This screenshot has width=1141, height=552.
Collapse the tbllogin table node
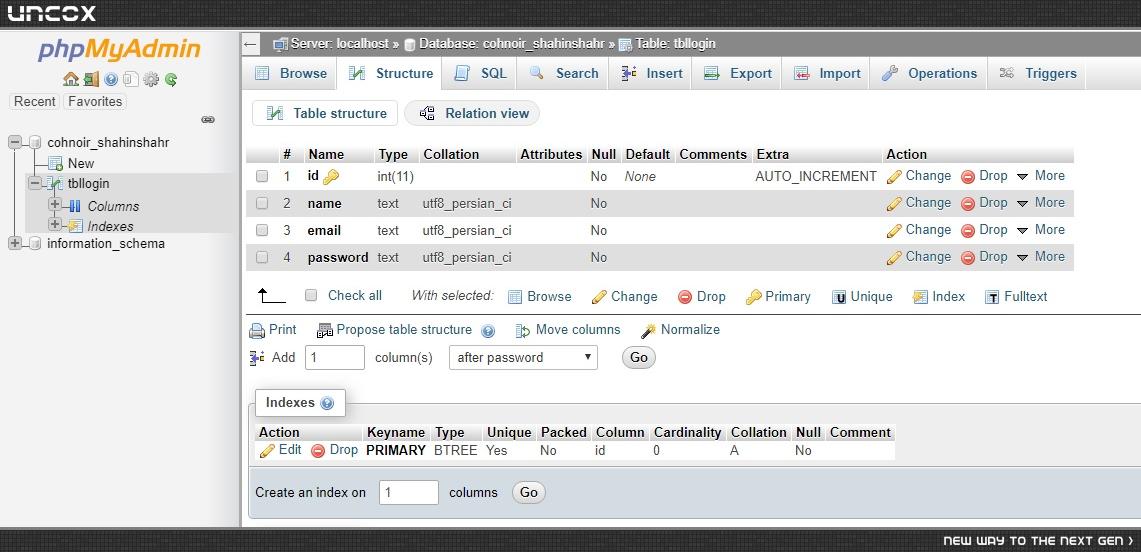[x=35, y=183]
